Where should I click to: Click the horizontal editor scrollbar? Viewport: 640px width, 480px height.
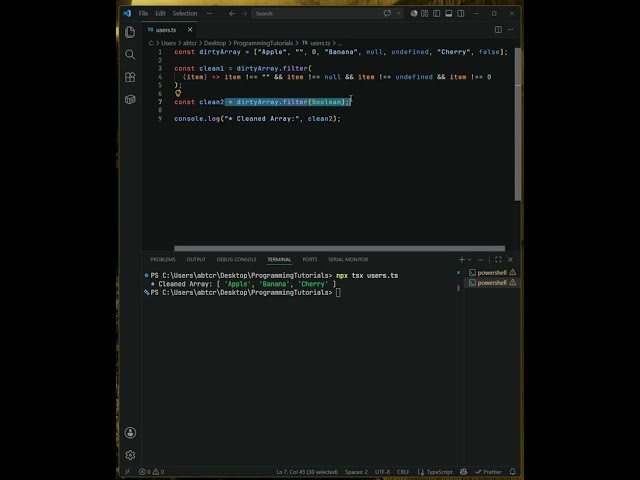point(339,248)
